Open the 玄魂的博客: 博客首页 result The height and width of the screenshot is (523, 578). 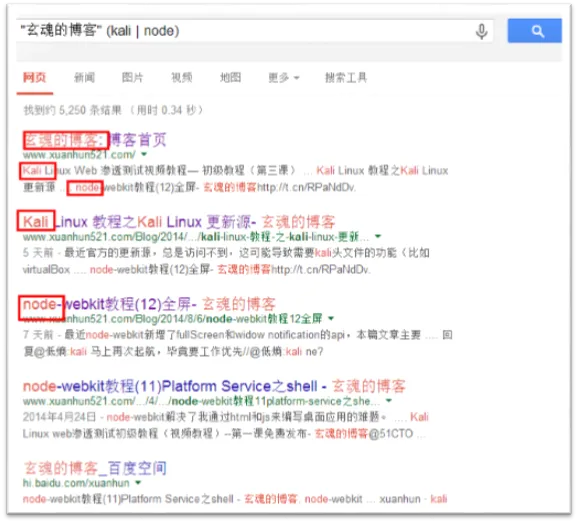pyautogui.click(x=95, y=140)
